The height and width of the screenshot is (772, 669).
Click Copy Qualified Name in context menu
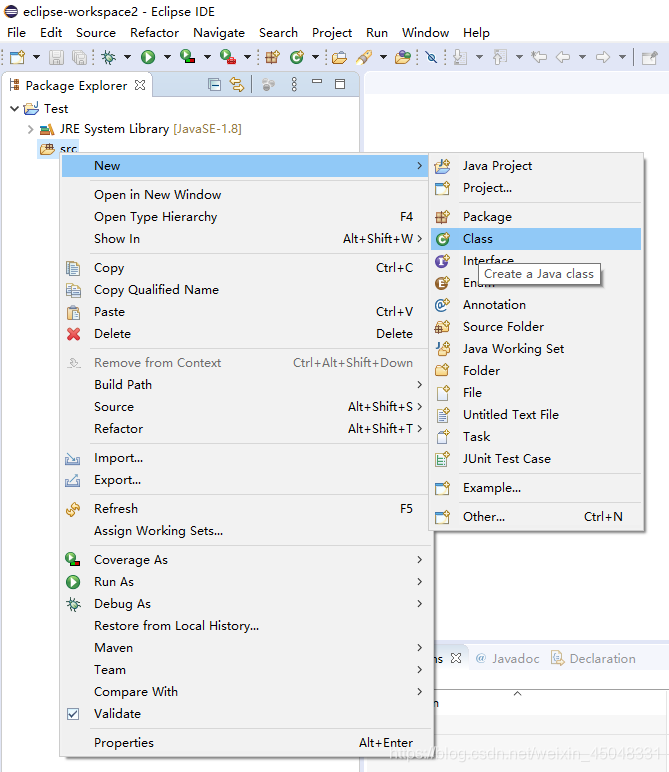[246, 290]
